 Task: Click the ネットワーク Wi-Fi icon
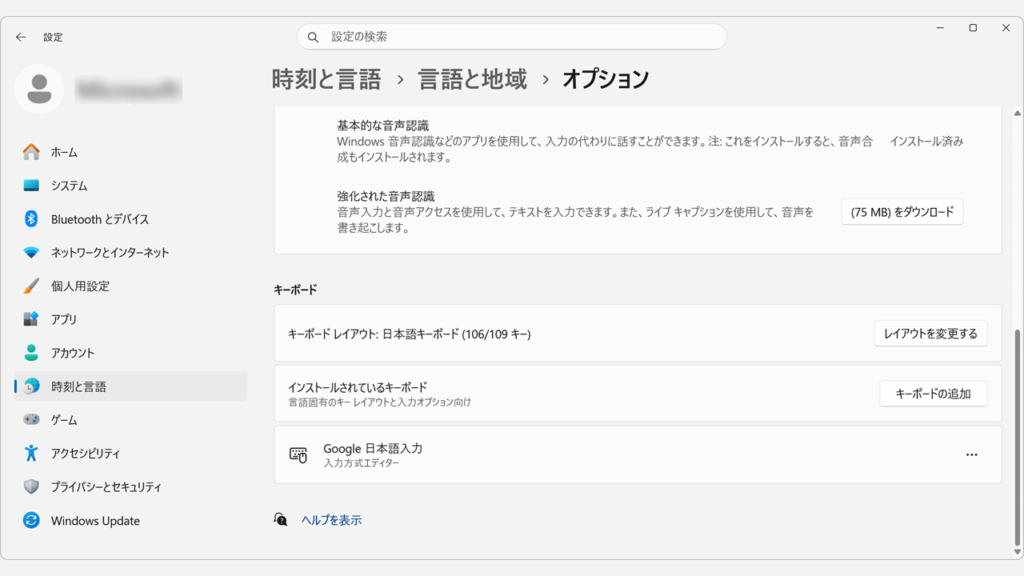pyautogui.click(x=31, y=252)
